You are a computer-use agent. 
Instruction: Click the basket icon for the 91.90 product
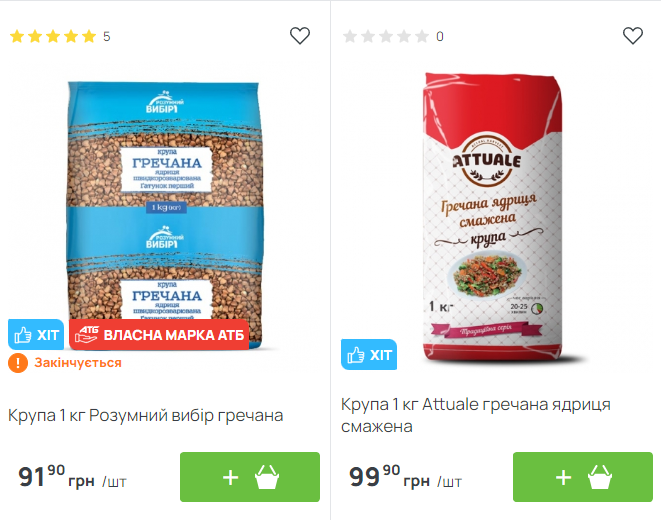click(x=267, y=477)
